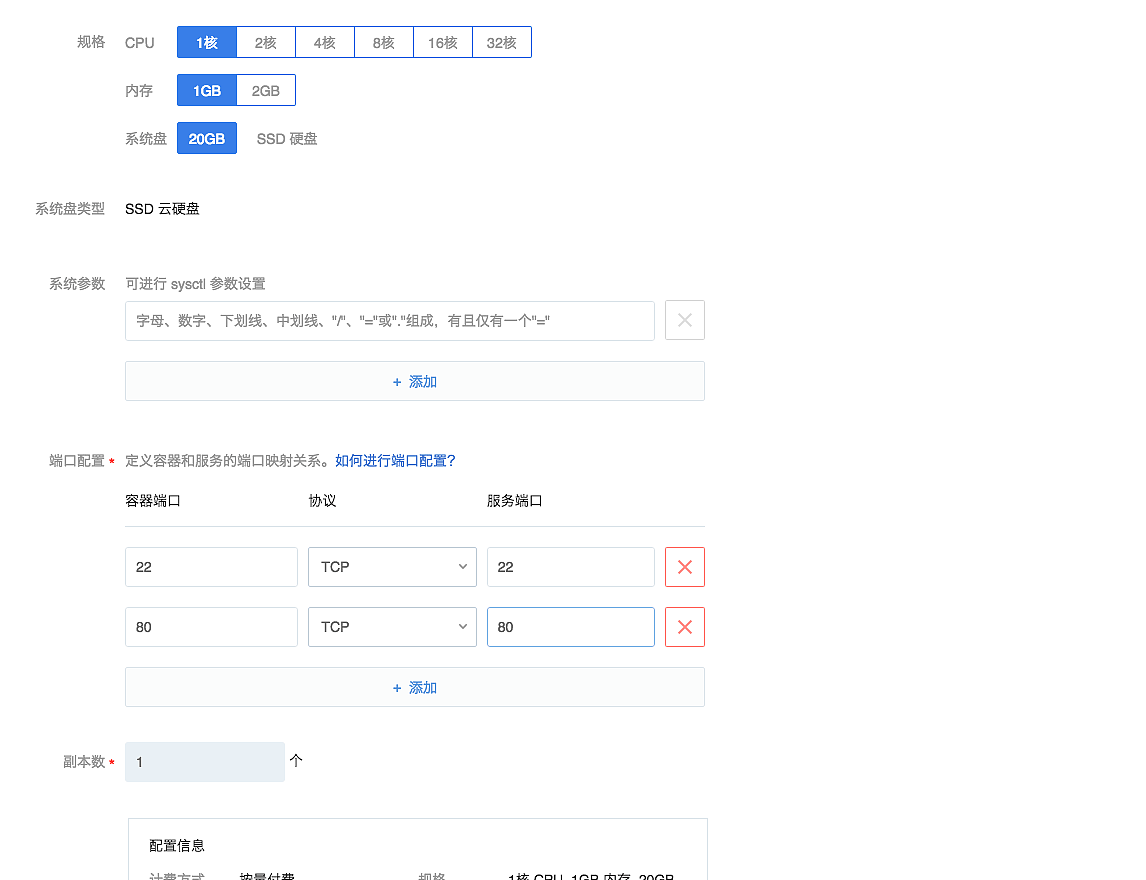1146x880 pixels.
Task: Focus the sysctl parameter input field
Action: tap(389, 321)
